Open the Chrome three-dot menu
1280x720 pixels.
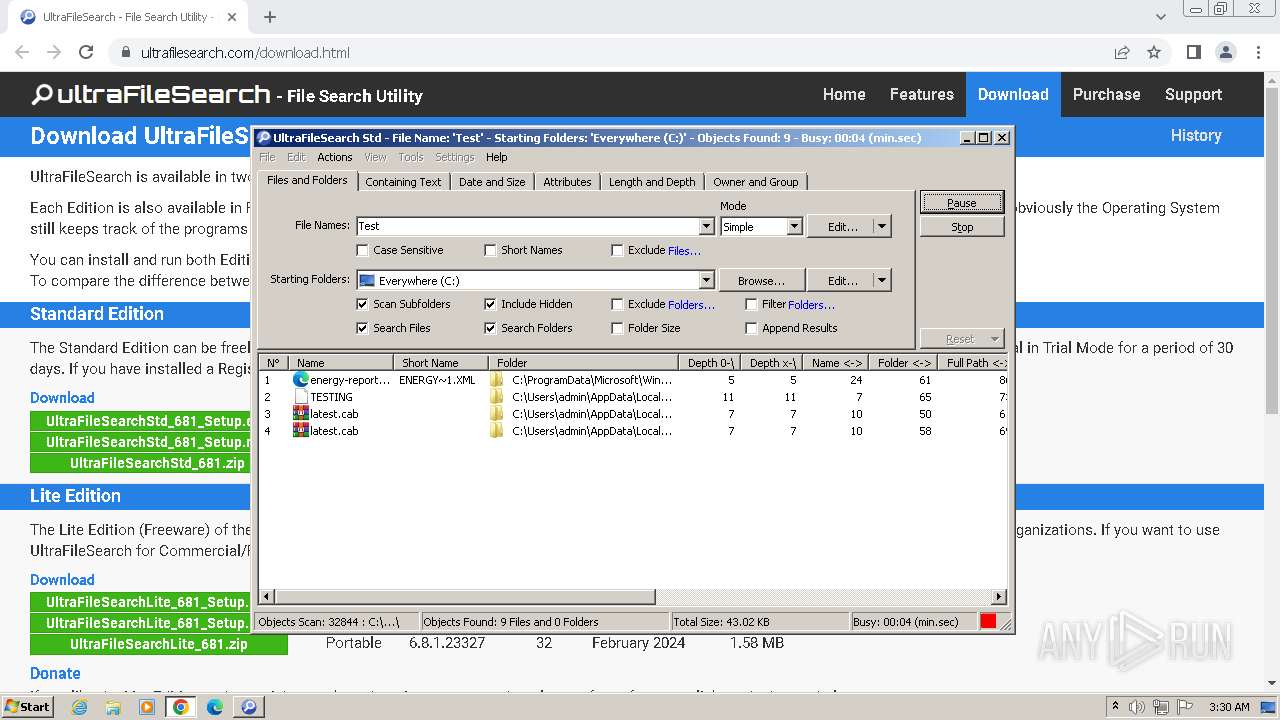coord(1258,52)
